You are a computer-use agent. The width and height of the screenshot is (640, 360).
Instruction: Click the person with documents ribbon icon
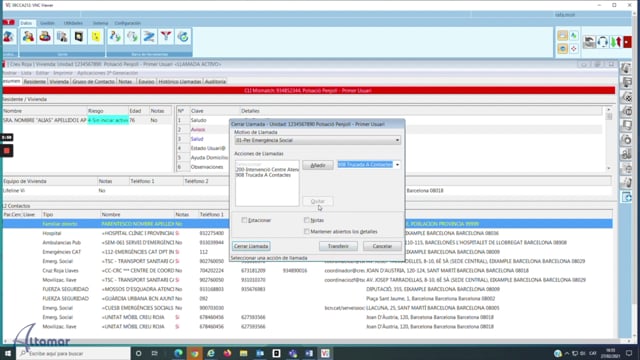(x=62, y=37)
